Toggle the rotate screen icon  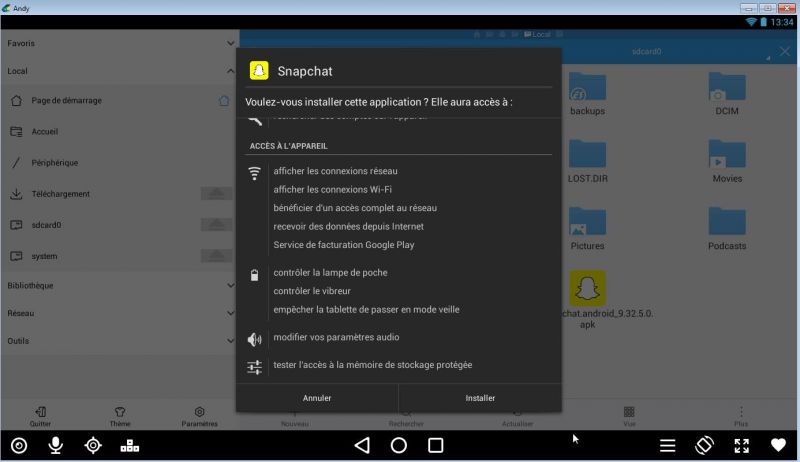(704, 445)
